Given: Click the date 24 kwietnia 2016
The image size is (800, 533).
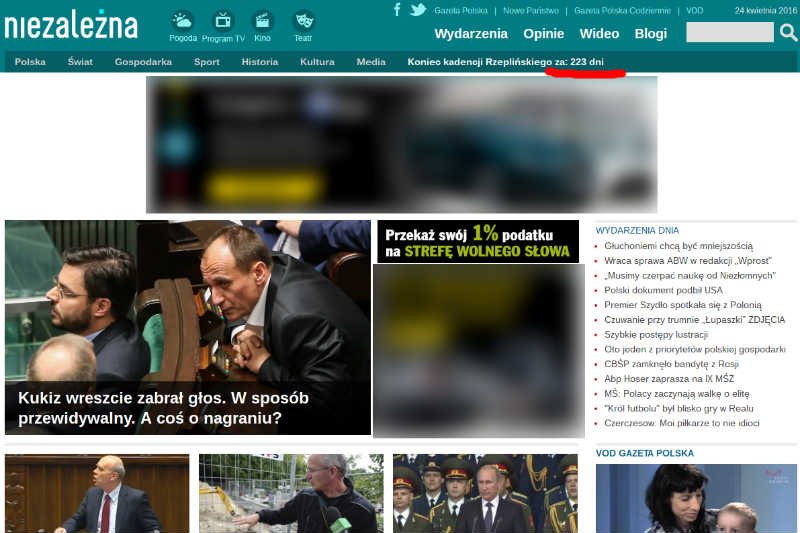Looking at the screenshot, I should click(765, 10).
